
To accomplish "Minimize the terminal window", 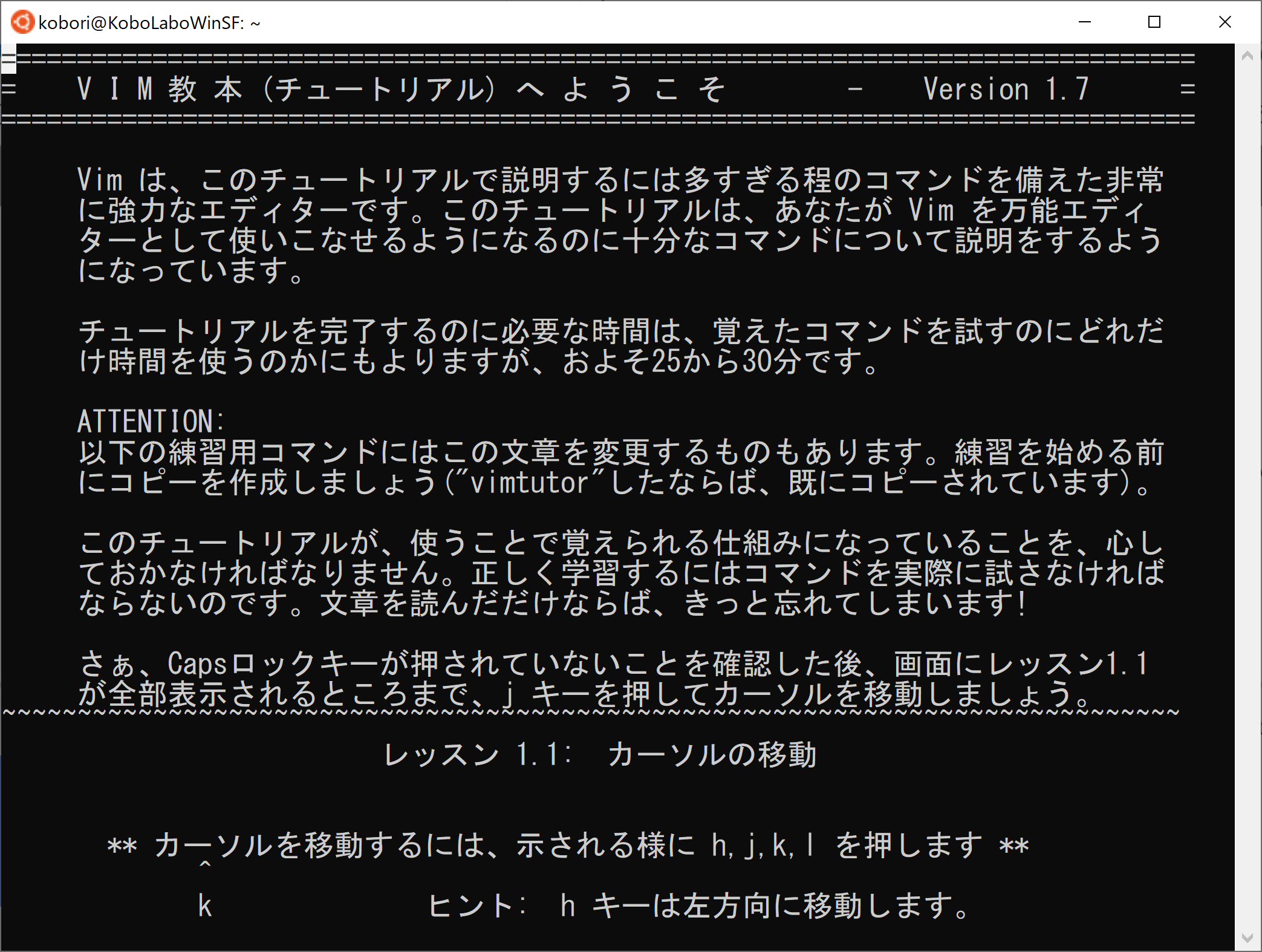I will (1085, 22).
